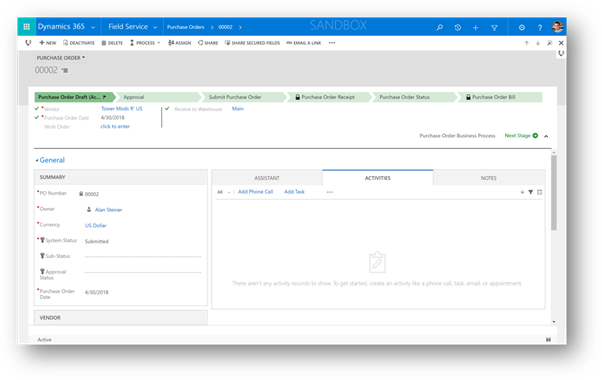Go to previous record up arrow
This screenshot has width=602, height=380.
[x=526, y=43]
